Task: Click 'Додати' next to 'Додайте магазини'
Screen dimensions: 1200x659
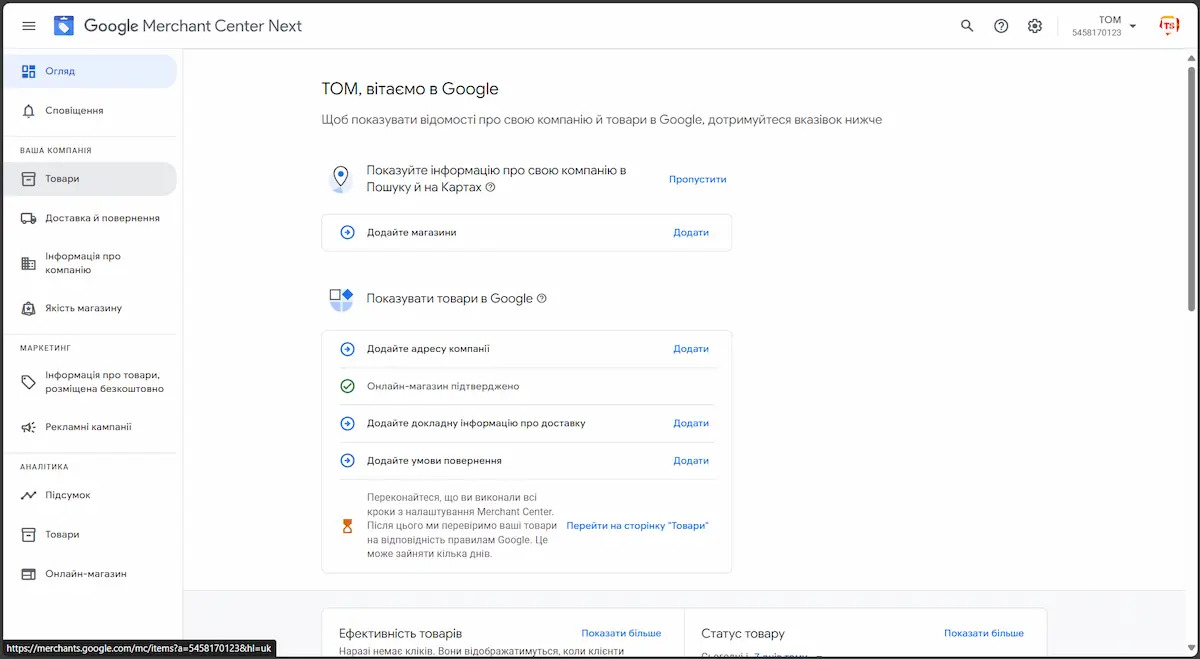Action: coord(690,232)
